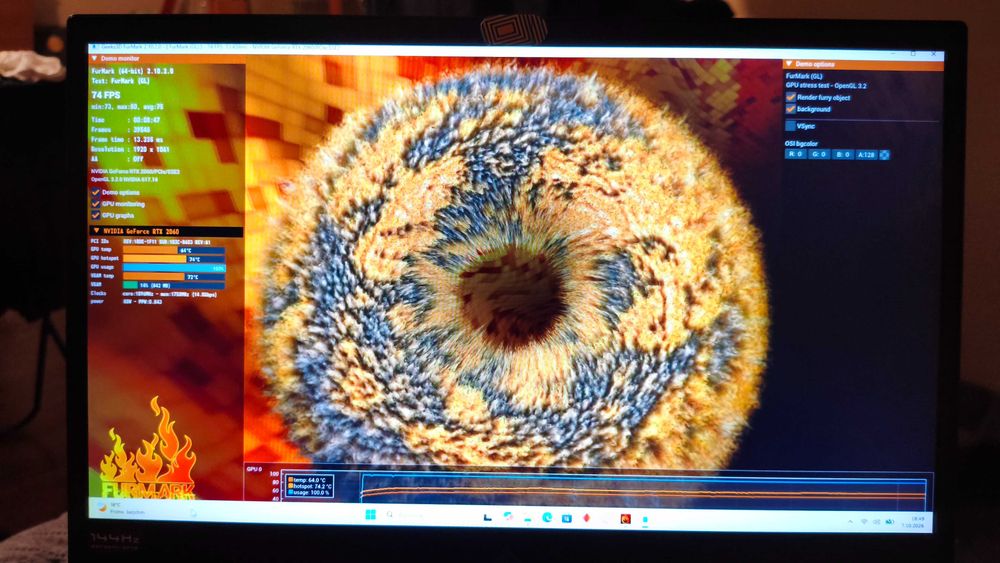Viewport: 1000px width, 563px height.
Task: Click the red diamond taskbar icon
Action: coord(586,518)
